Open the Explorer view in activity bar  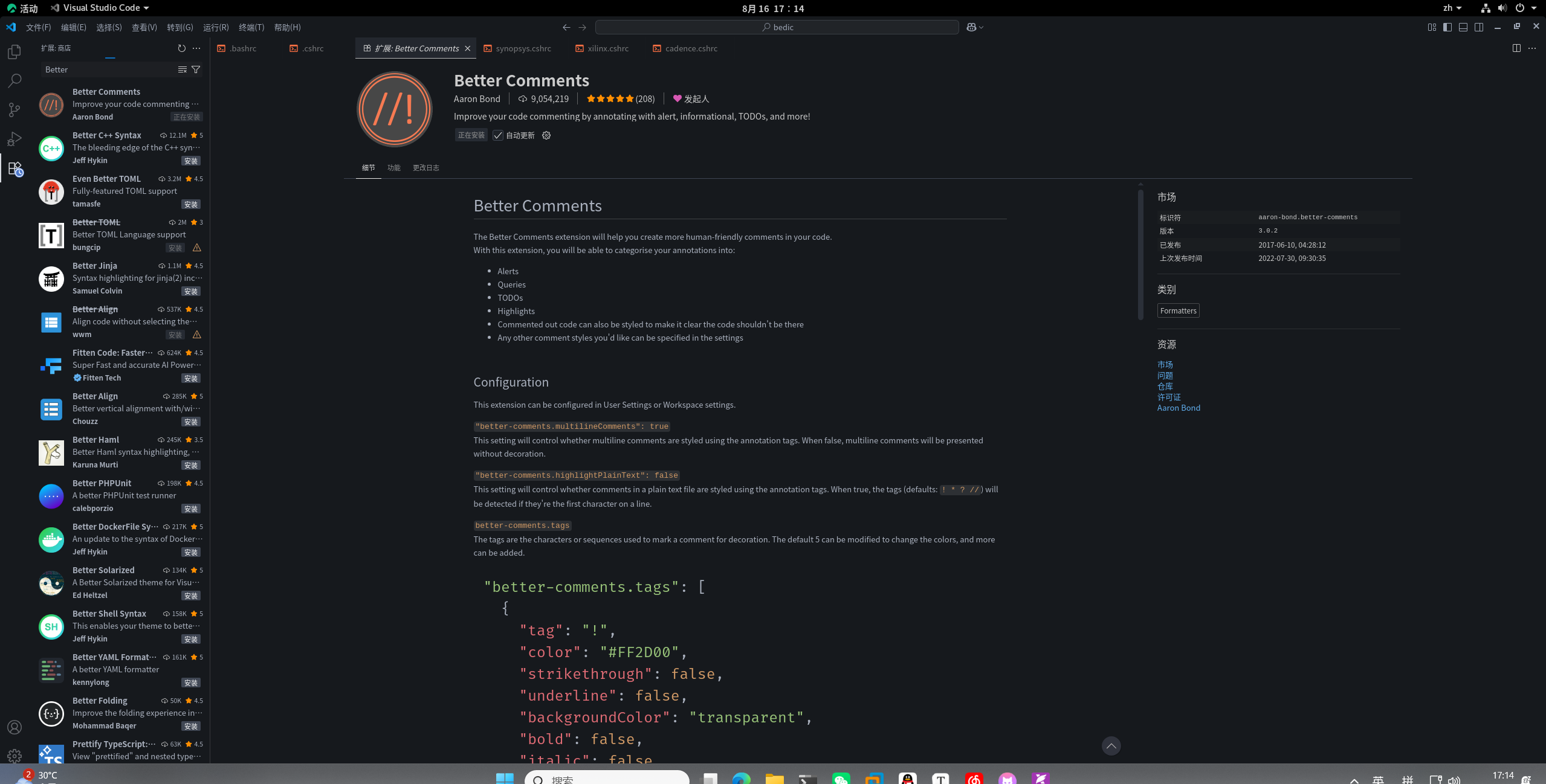pyautogui.click(x=15, y=53)
